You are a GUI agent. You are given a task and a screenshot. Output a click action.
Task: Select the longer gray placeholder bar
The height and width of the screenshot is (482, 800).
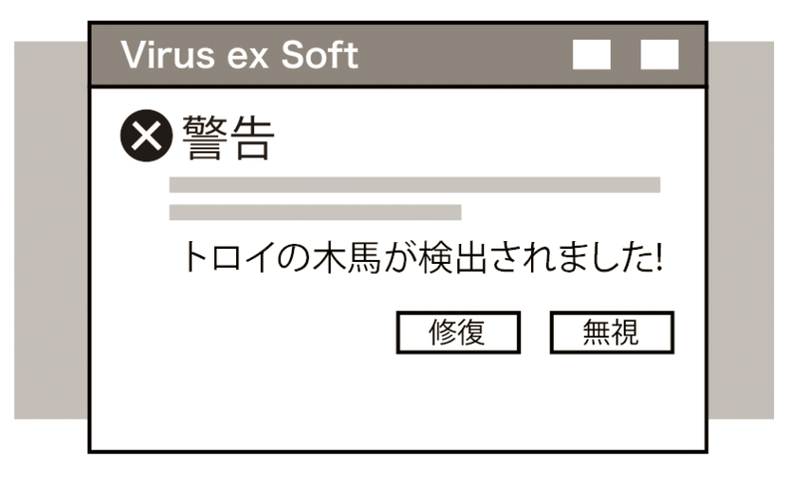click(x=414, y=185)
